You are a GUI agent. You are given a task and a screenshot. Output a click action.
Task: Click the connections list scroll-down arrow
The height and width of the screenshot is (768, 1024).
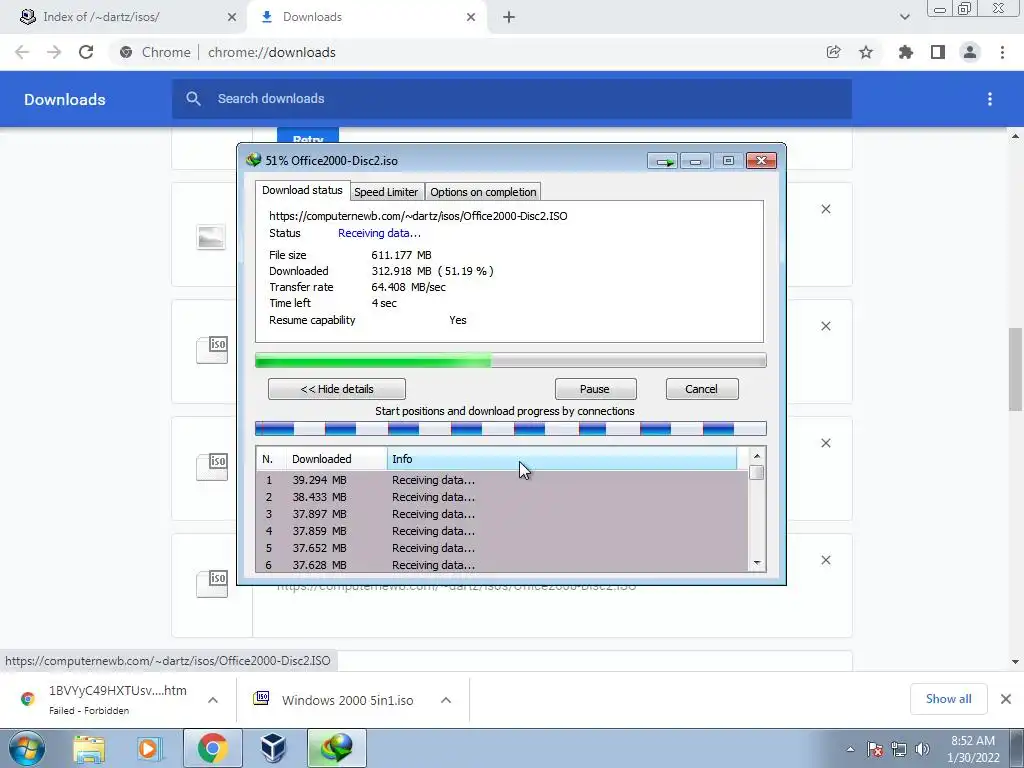(757, 563)
